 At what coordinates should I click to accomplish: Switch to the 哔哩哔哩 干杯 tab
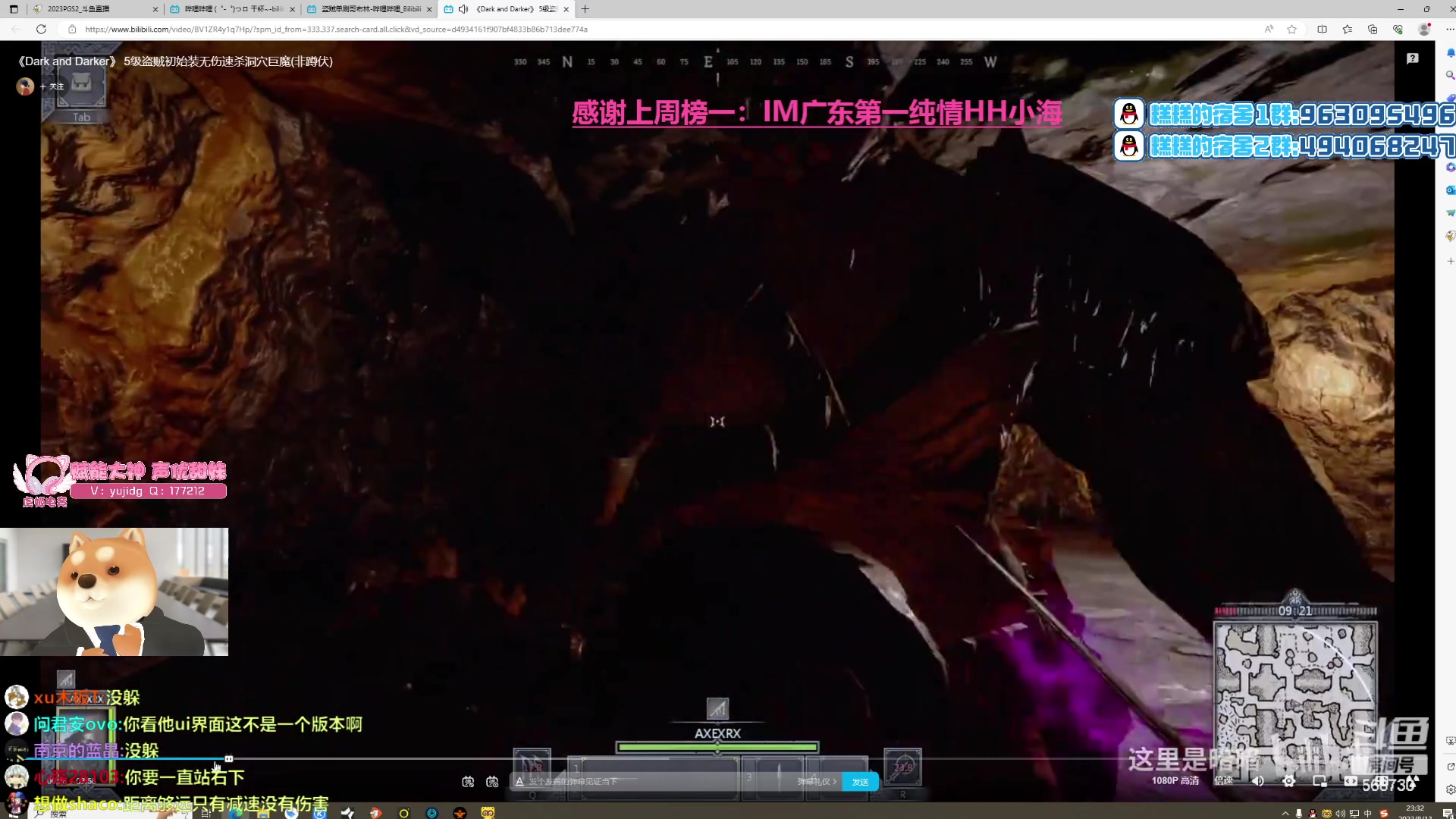[x=231, y=9]
